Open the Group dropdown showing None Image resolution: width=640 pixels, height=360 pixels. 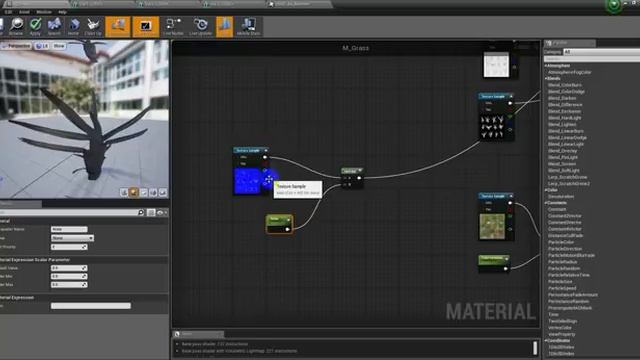72,238
